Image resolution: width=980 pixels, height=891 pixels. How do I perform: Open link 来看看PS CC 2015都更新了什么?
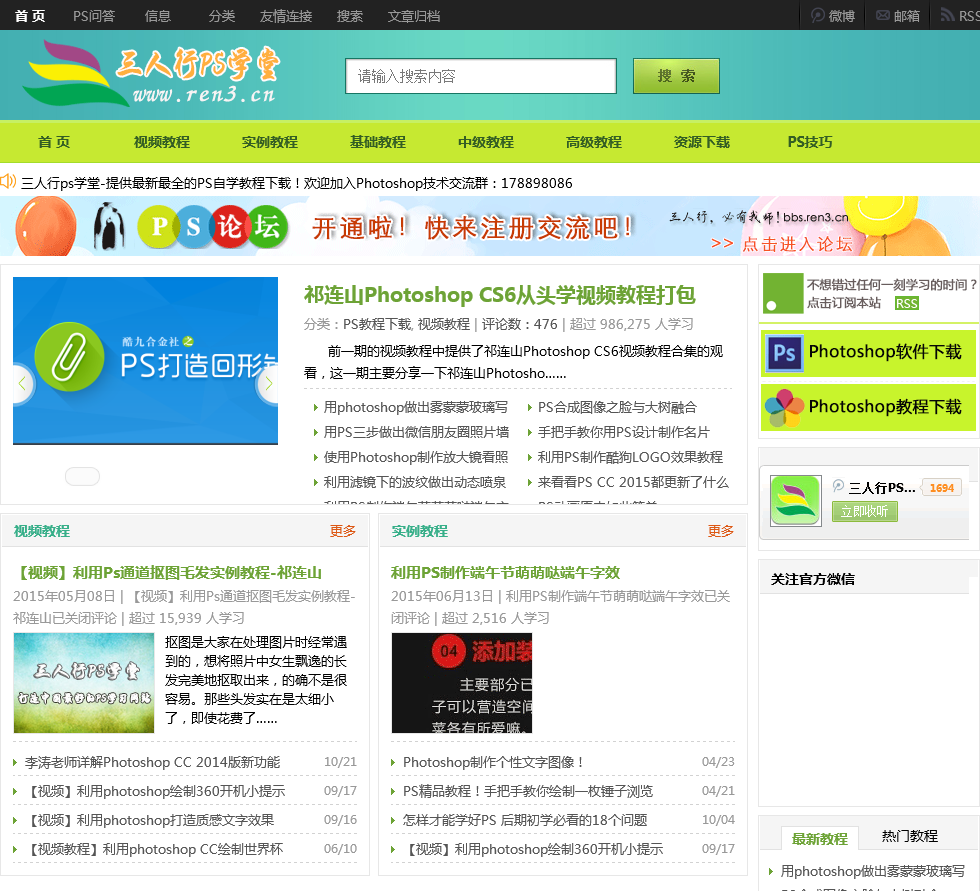[633, 482]
